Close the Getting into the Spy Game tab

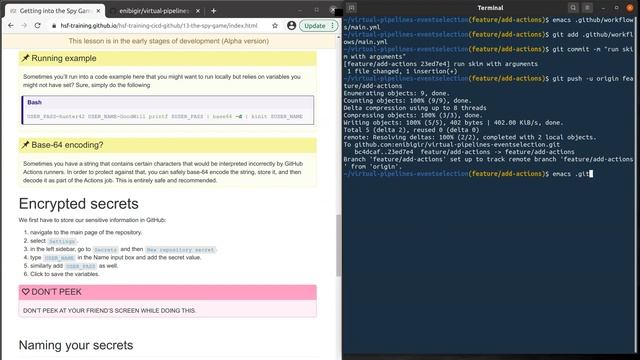pos(98,11)
